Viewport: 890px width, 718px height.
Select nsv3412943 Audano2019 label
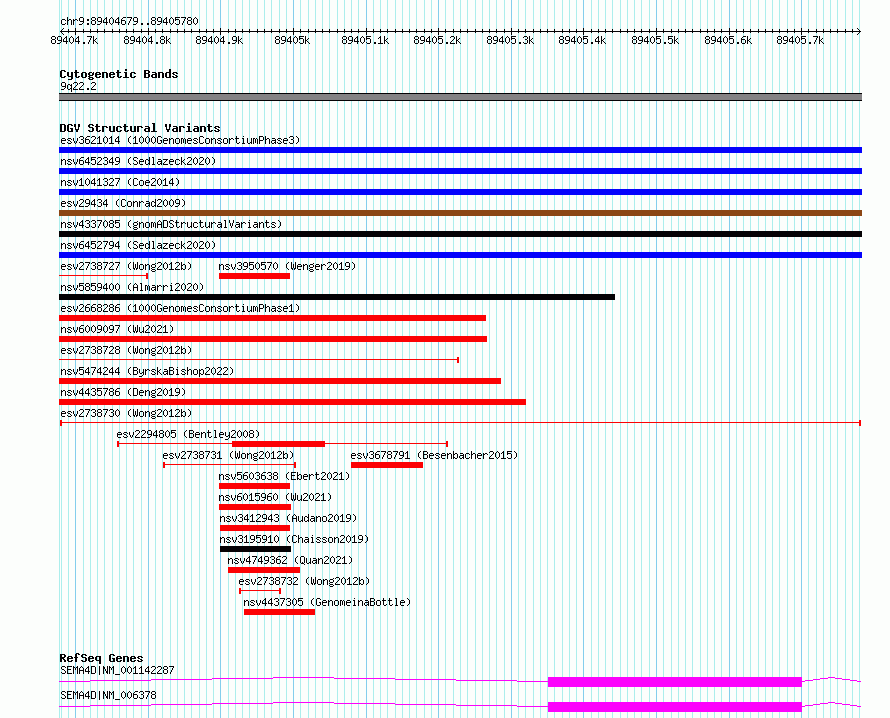point(288,518)
